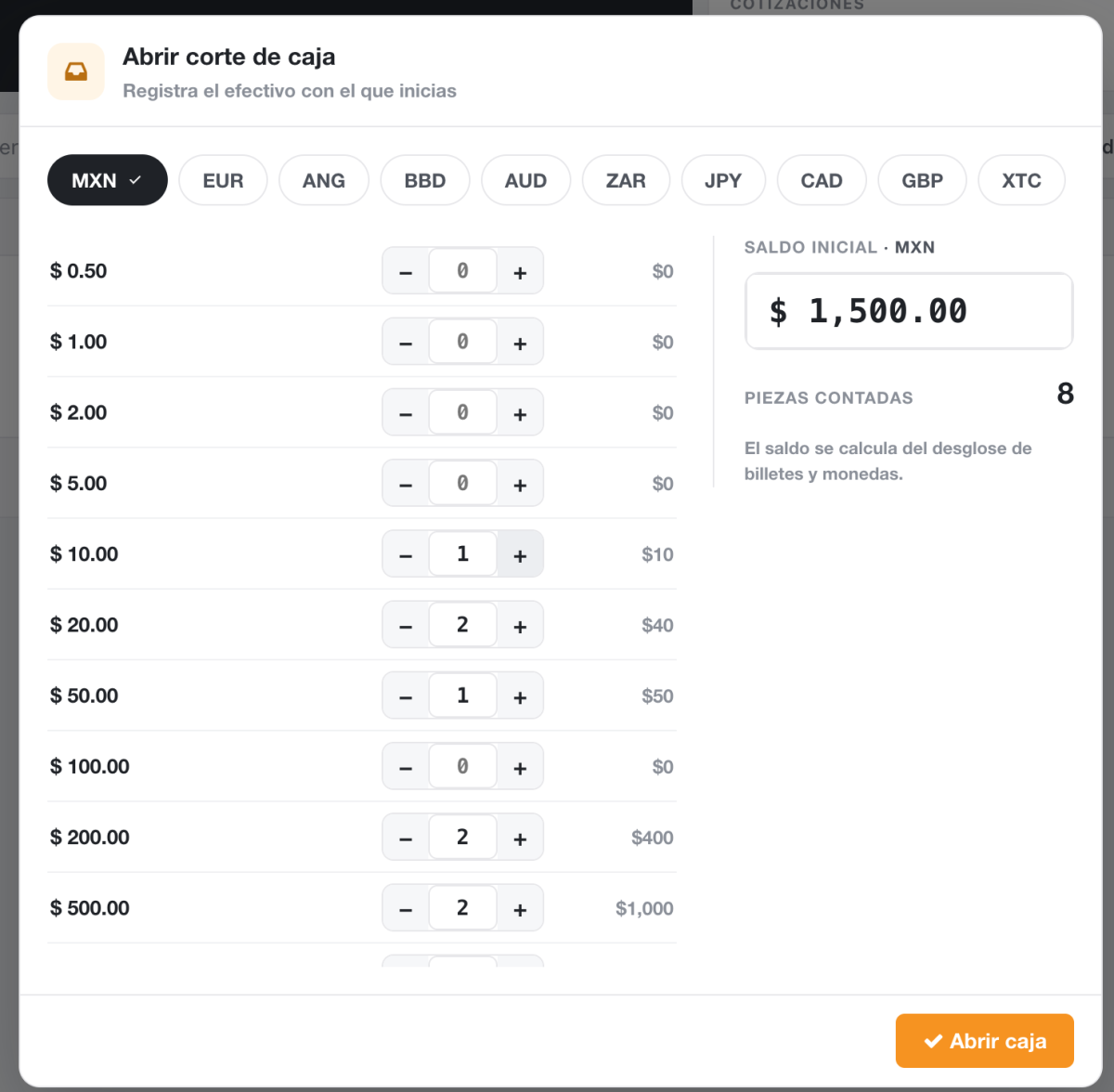Viewport: 1114px width, 1092px height.
Task: Add a $ 100.00 bill using plus
Action: tap(520, 768)
